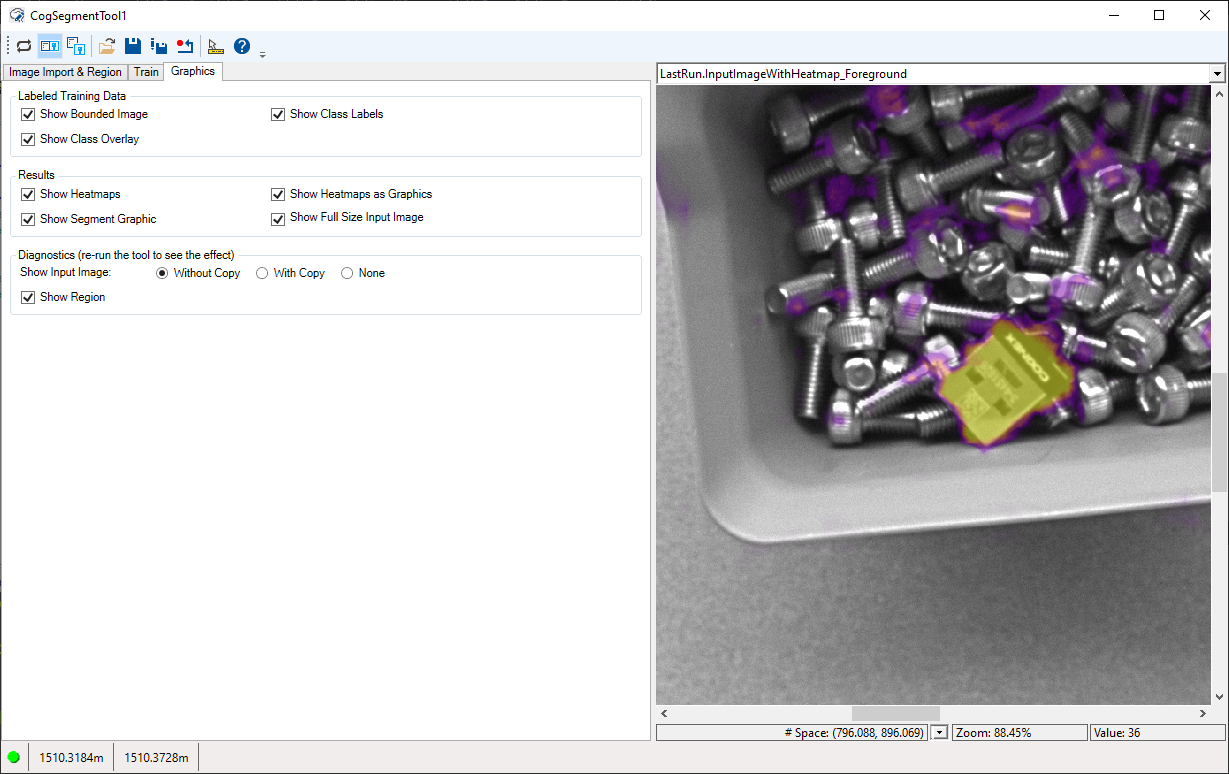Uncheck Show Class Labels
Viewport: 1229px width, 774px height.
278,114
